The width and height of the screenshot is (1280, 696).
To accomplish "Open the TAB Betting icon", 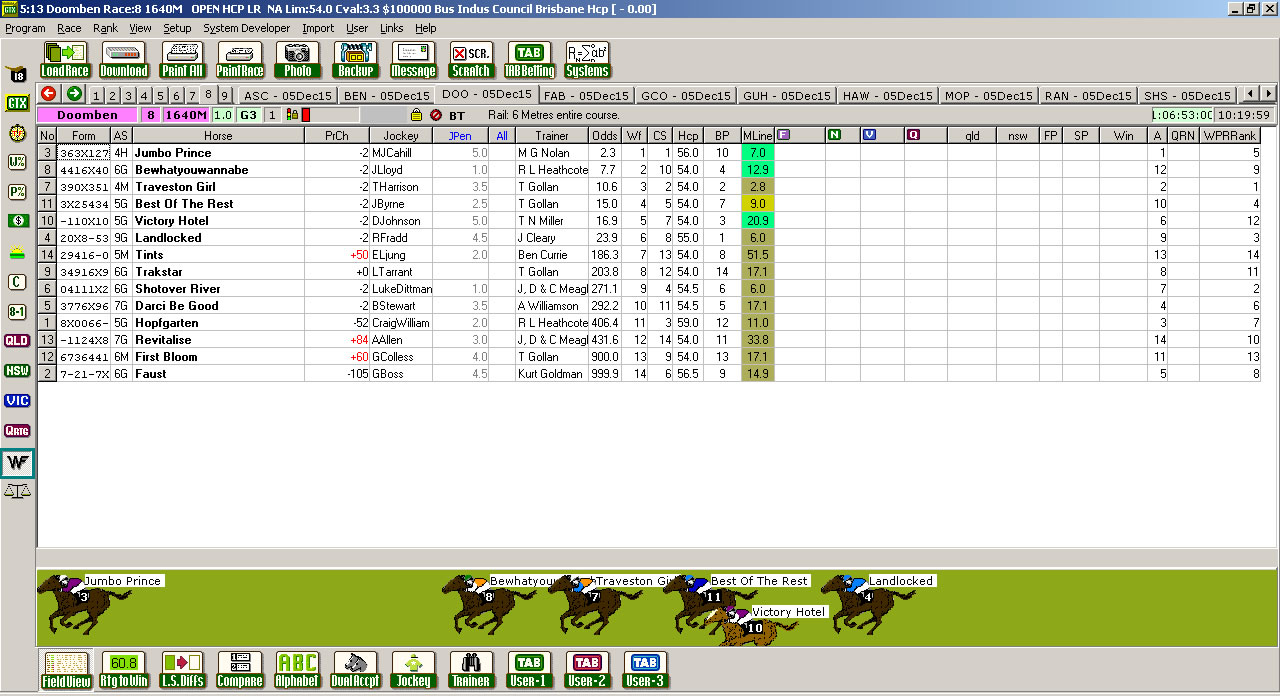I will [529, 60].
